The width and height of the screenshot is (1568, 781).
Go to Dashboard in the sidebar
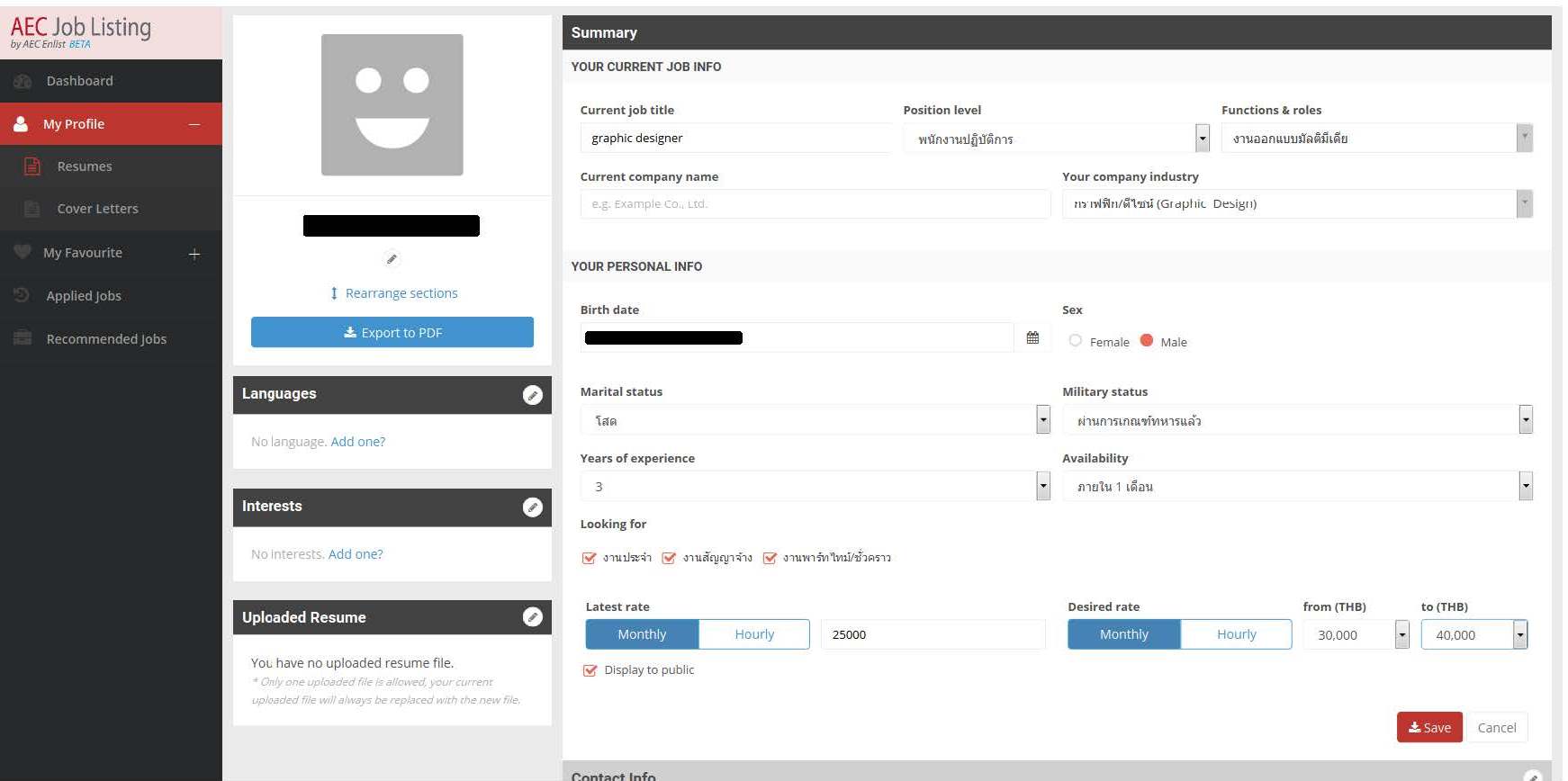tap(111, 81)
